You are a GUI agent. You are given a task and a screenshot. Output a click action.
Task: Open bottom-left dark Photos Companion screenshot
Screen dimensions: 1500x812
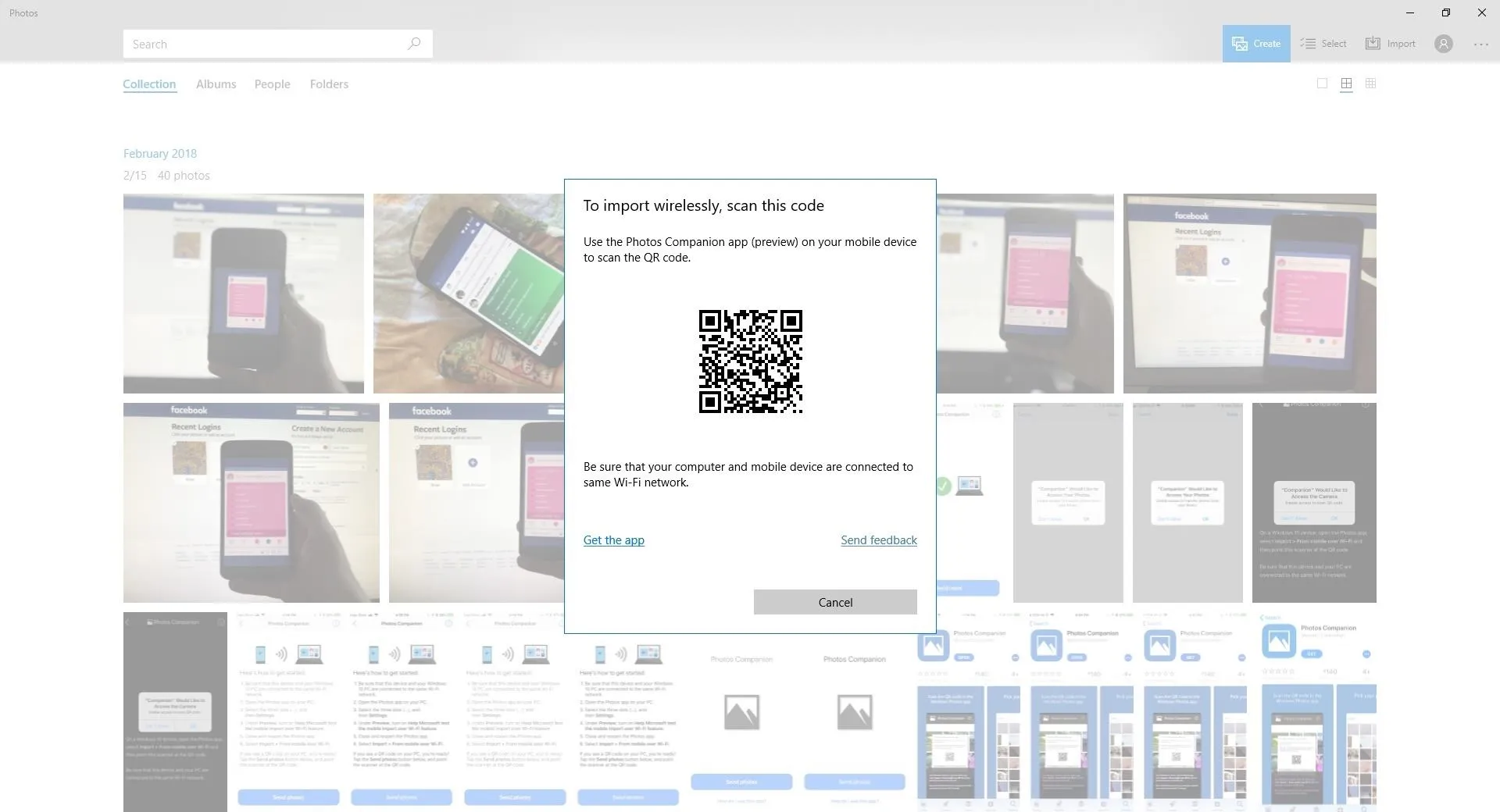(x=175, y=712)
